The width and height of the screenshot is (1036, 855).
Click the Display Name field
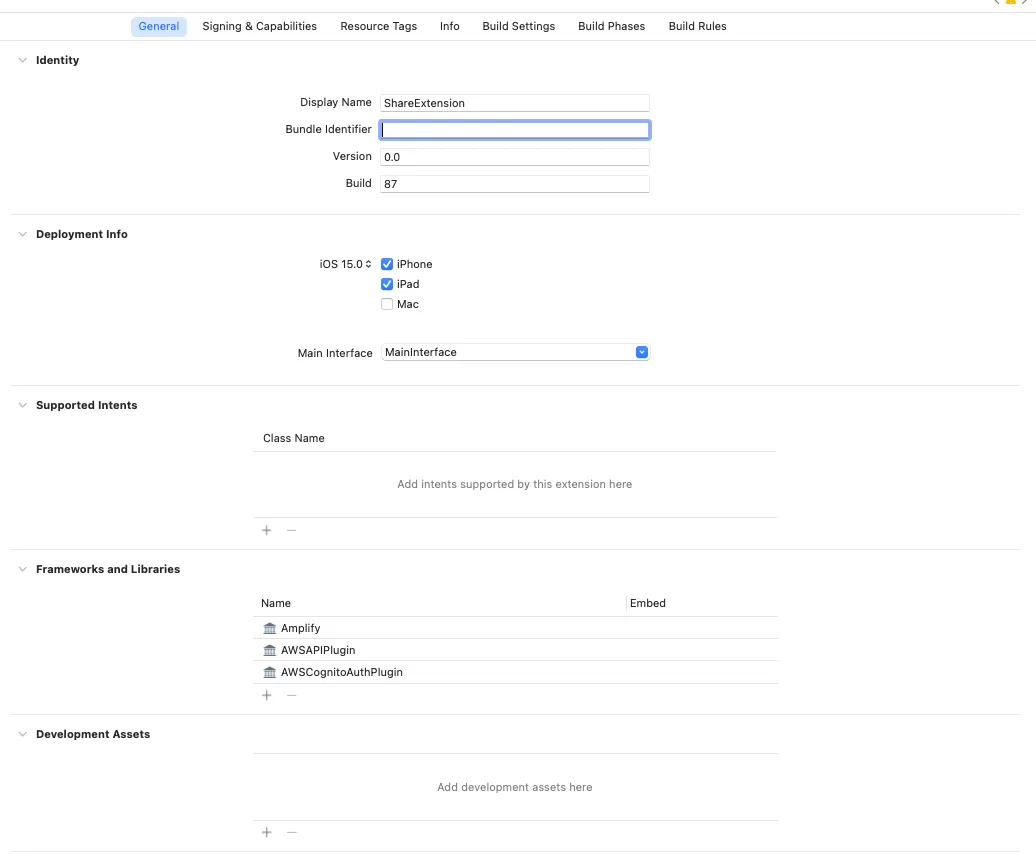515,102
